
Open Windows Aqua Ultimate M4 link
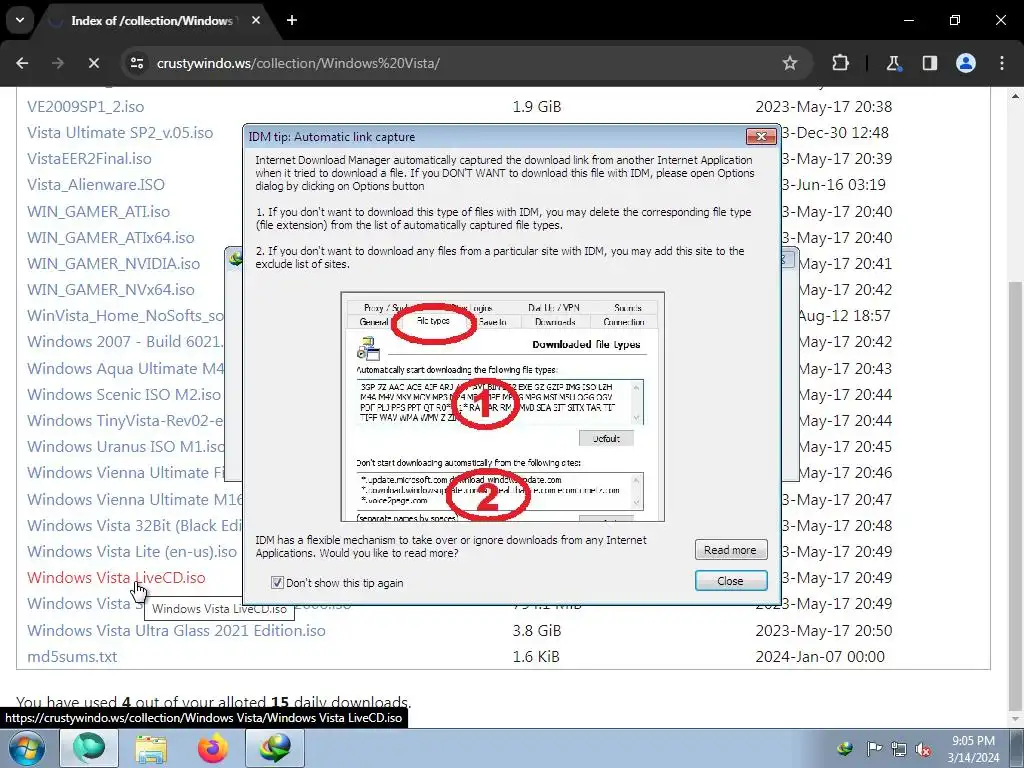(x=125, y=368)
